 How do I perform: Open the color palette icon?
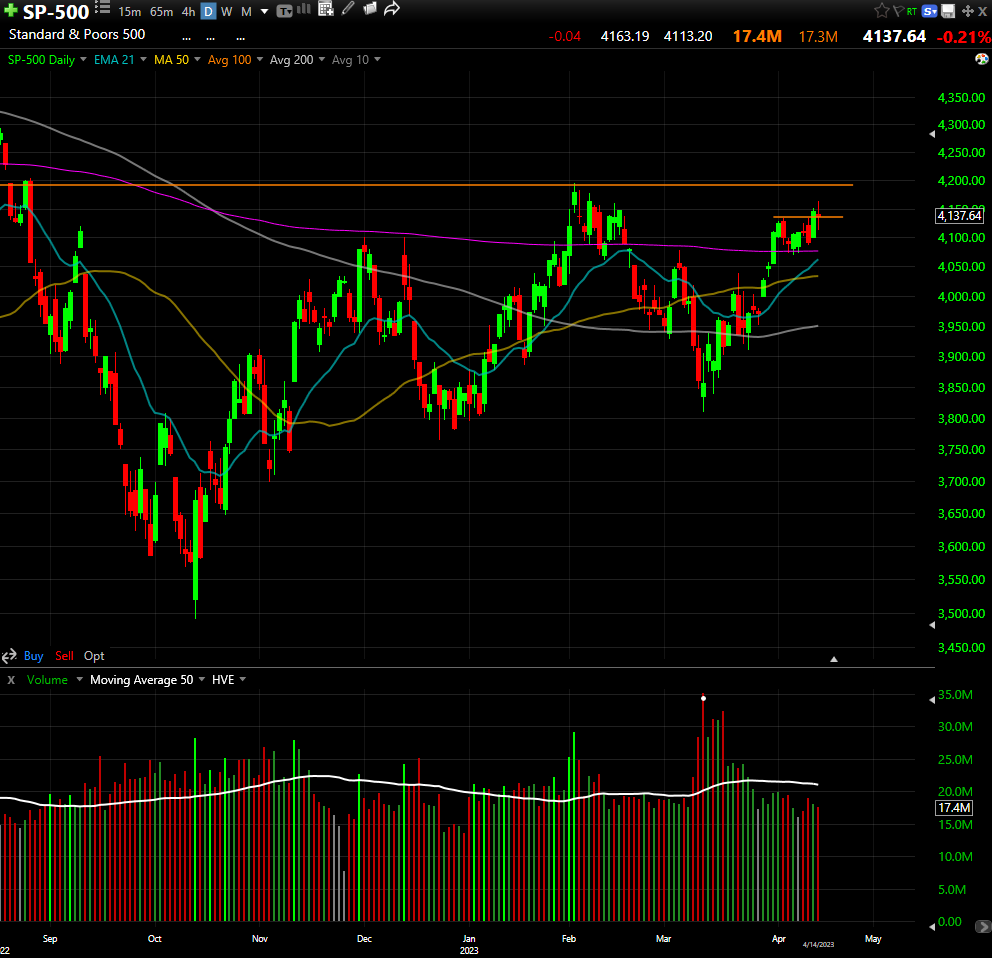(x=981, y=59)
